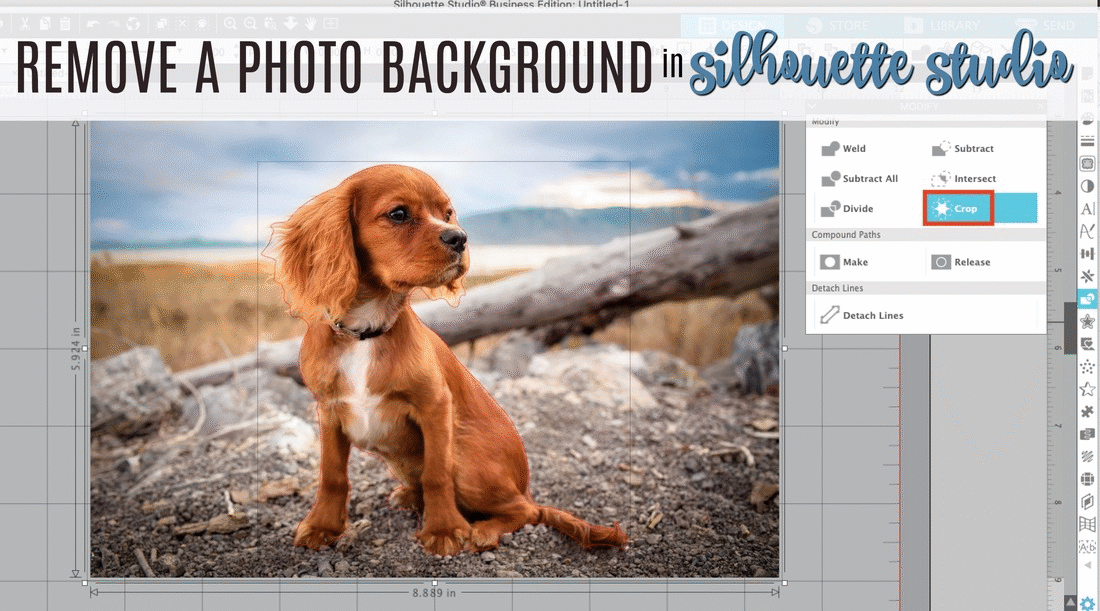The width and height of the screenshot is (1100, 611).
Task: Switch to the DESIGN tab
Action: tap(733, 26)
